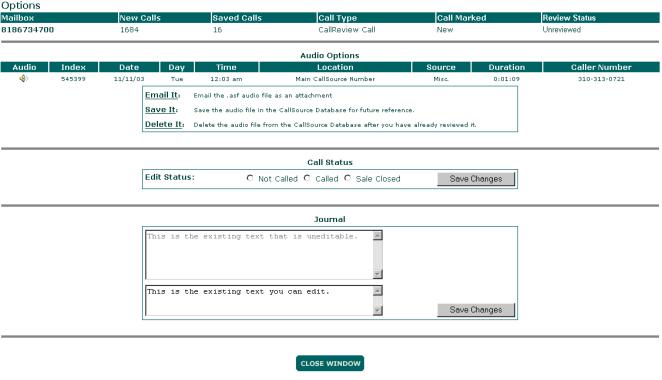This screenshot has height=380, width=662.
Task: Click Main CallSource Number location
Action: tap(335, 79)
